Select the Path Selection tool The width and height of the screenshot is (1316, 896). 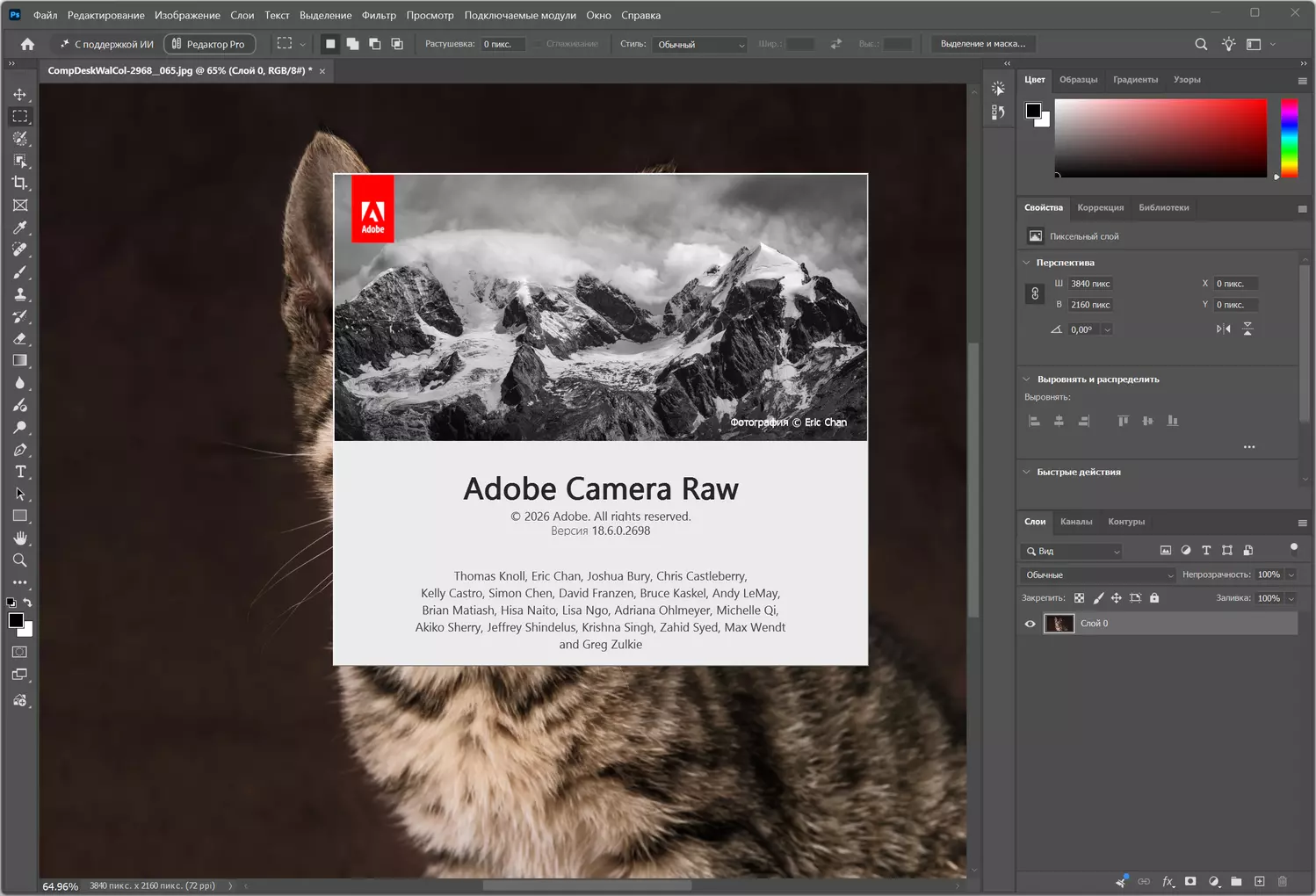19,494
